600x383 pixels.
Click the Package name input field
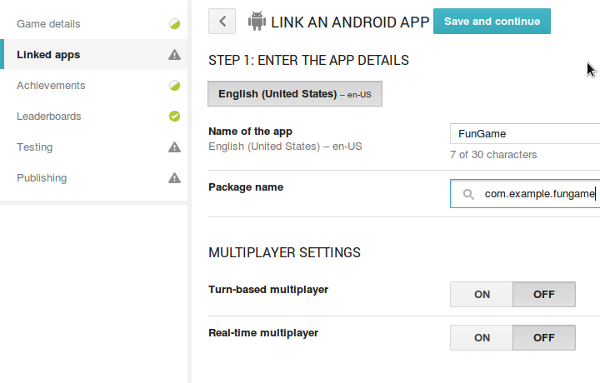525,194
